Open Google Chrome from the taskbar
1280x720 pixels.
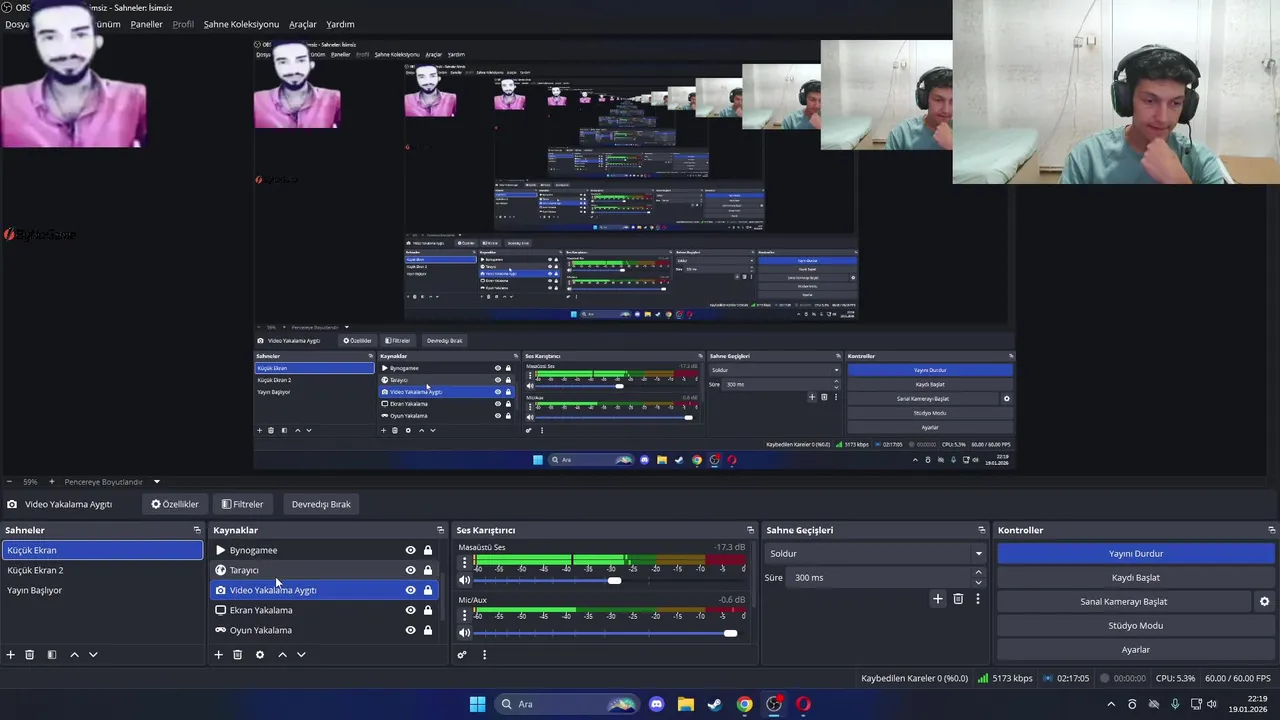coord(744,704)
